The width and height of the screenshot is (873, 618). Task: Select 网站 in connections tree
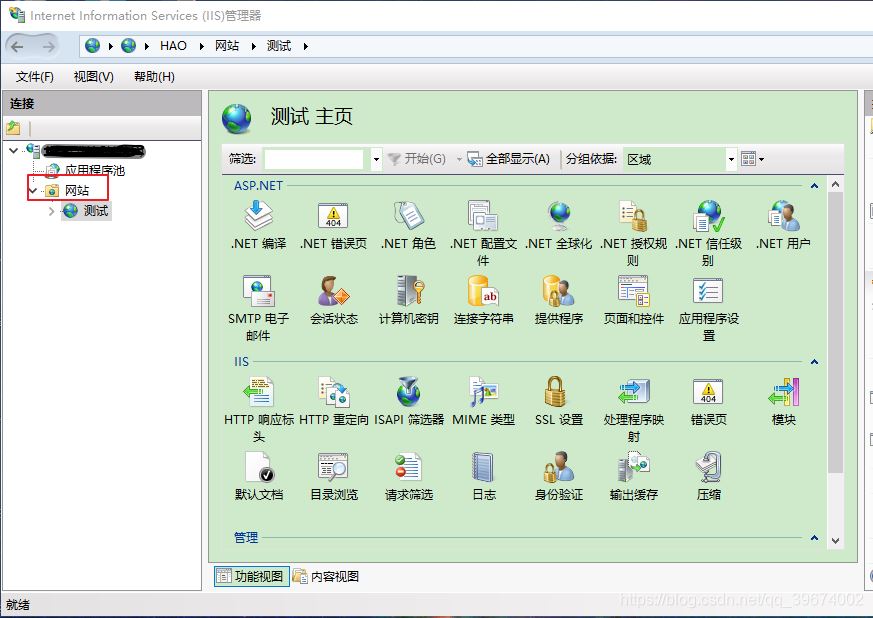(x=77, y=190)
